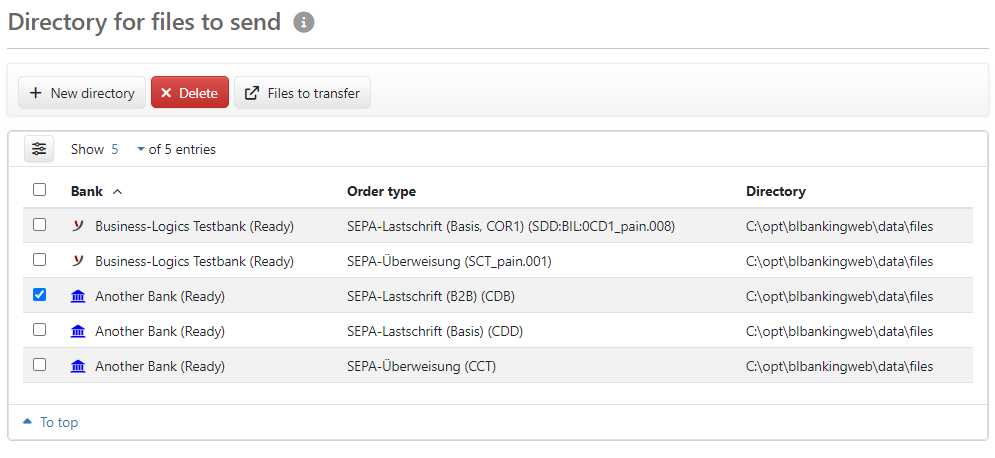Image resolution: width=995 pixels, height=458 pixels.
Task: Click the info icon beside the page title
Action: (304, 23)
